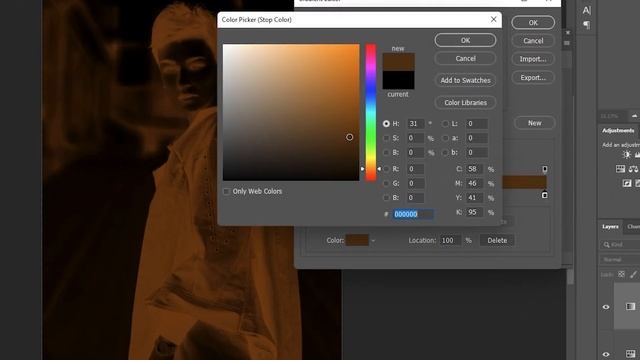Select the gradient map layer thumbnail

tap(630, 307)
